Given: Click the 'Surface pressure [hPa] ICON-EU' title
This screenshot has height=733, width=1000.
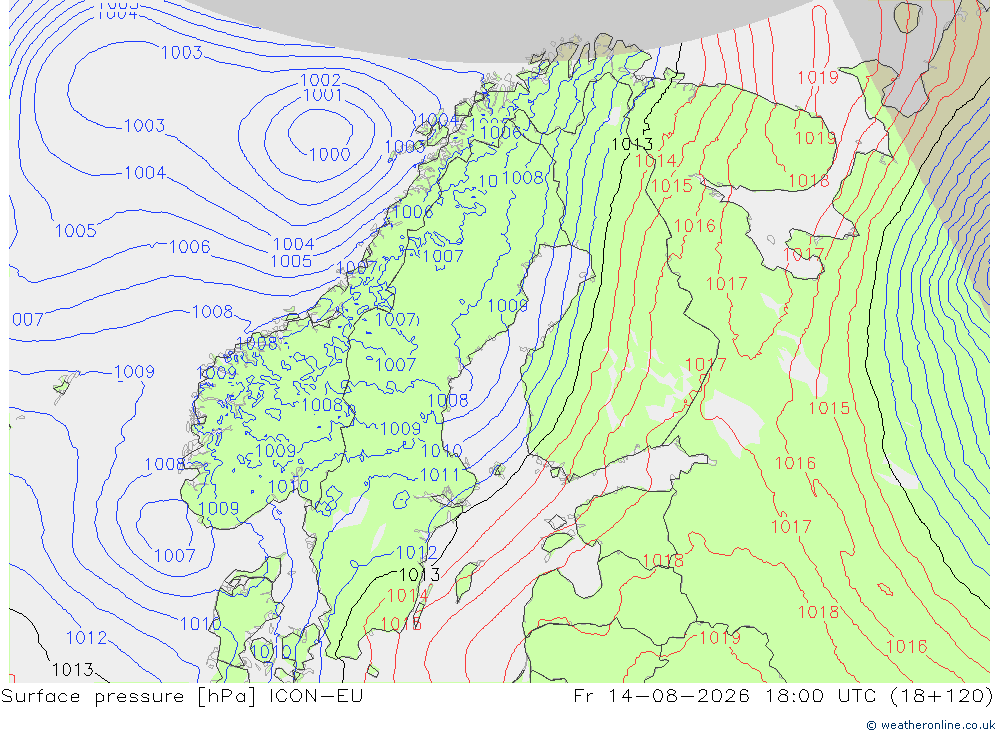Looking at the screenshot, I should [182, 696].
